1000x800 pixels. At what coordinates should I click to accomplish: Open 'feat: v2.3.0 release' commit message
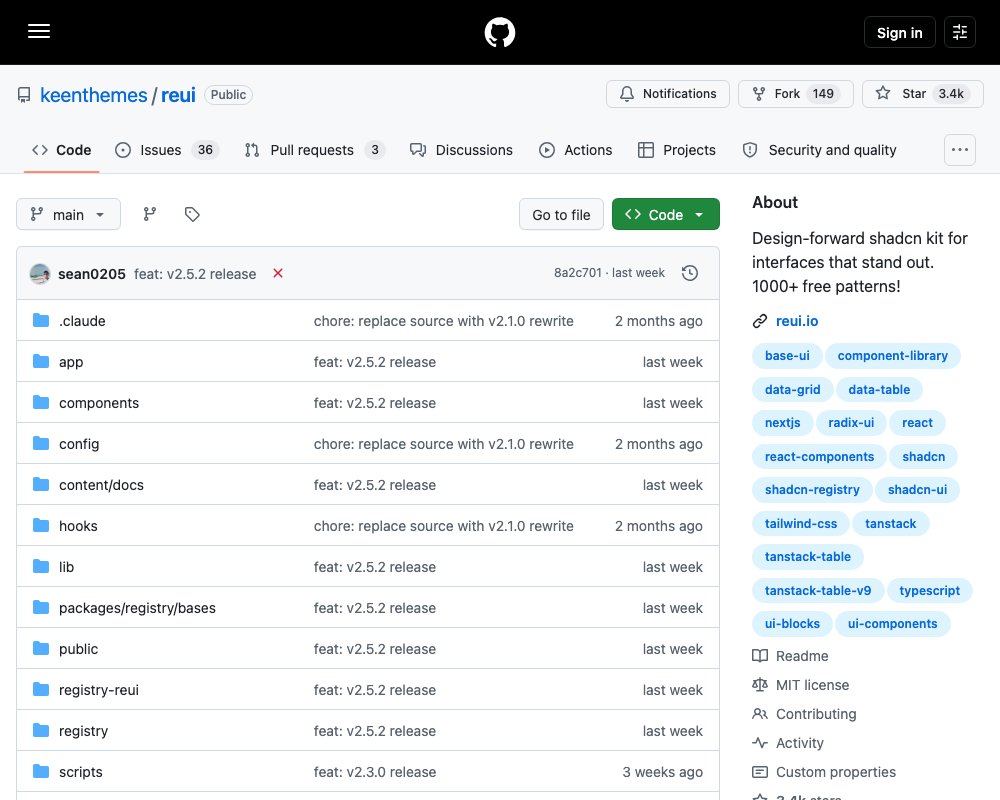(x=374, y=772)
